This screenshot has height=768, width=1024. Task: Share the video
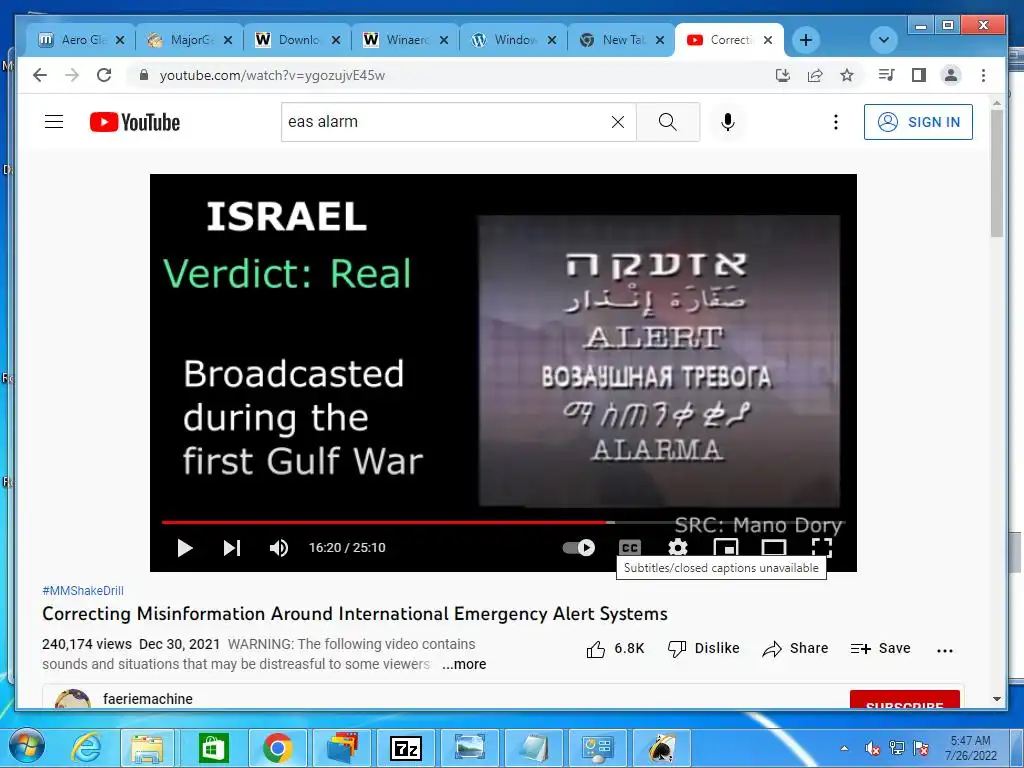[795, 648]
